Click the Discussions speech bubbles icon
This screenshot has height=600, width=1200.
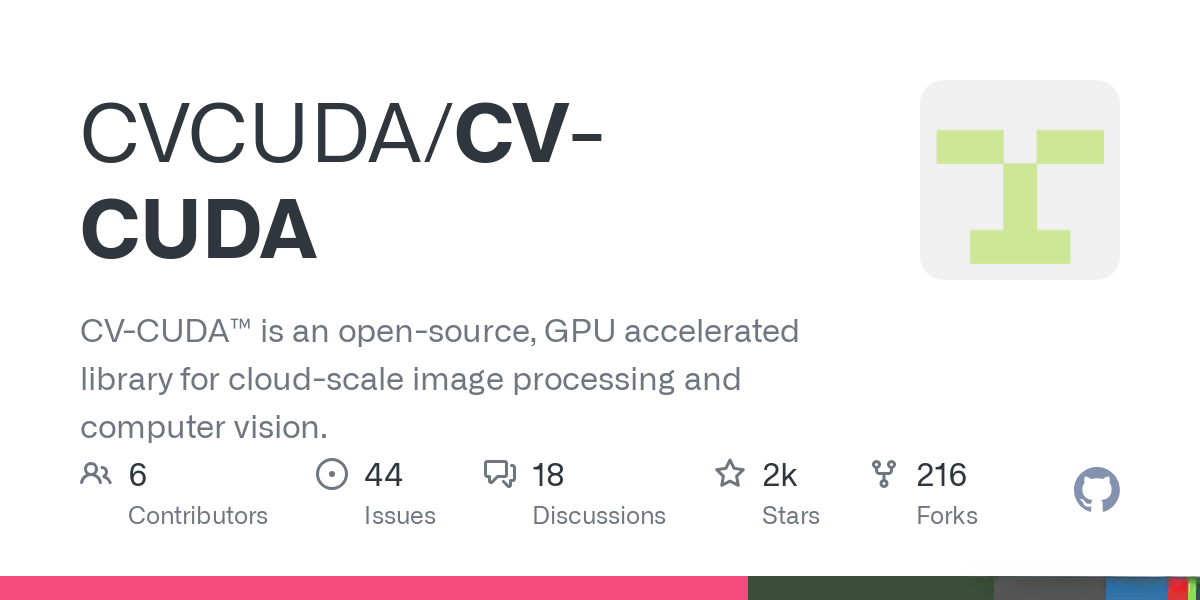click(x=499, y=474)
